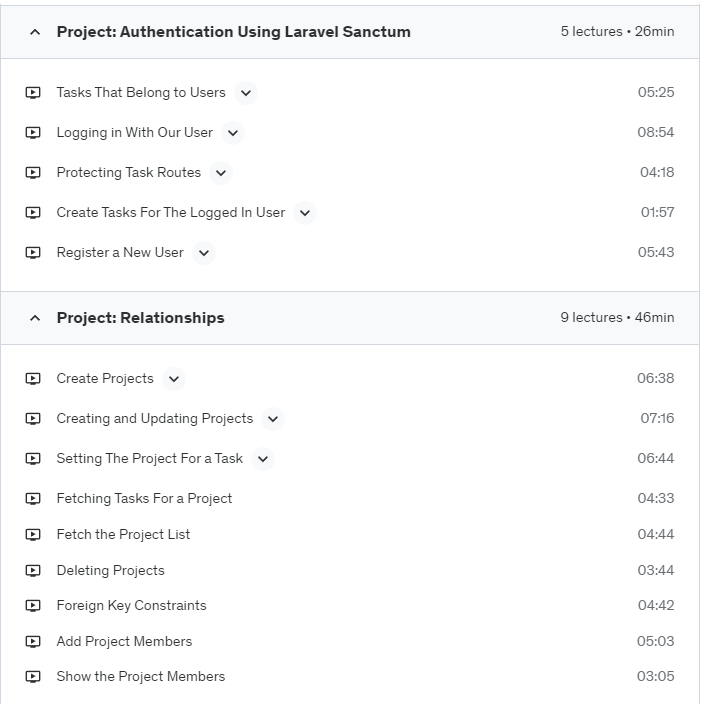707x707 pixels.
Task: Open Fetch the Project List lecture
Action: coord(123,535)
